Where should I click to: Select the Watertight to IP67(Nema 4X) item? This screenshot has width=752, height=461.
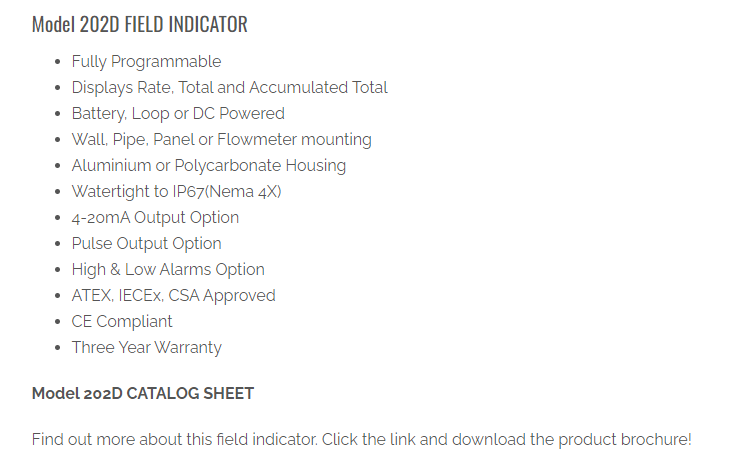(x=176, y=192)
